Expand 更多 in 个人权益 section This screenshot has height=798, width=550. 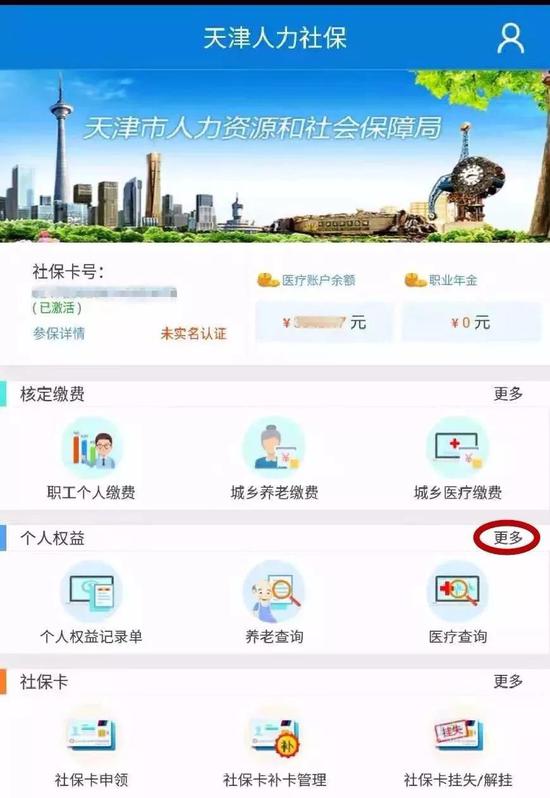[508, 537]
